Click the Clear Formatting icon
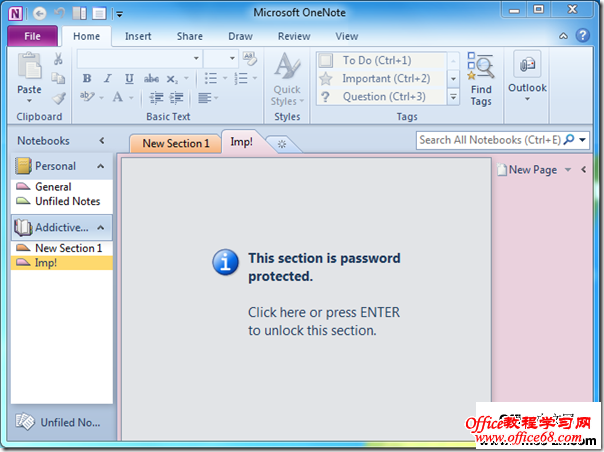The image size is (604, 452). (250, 59)
